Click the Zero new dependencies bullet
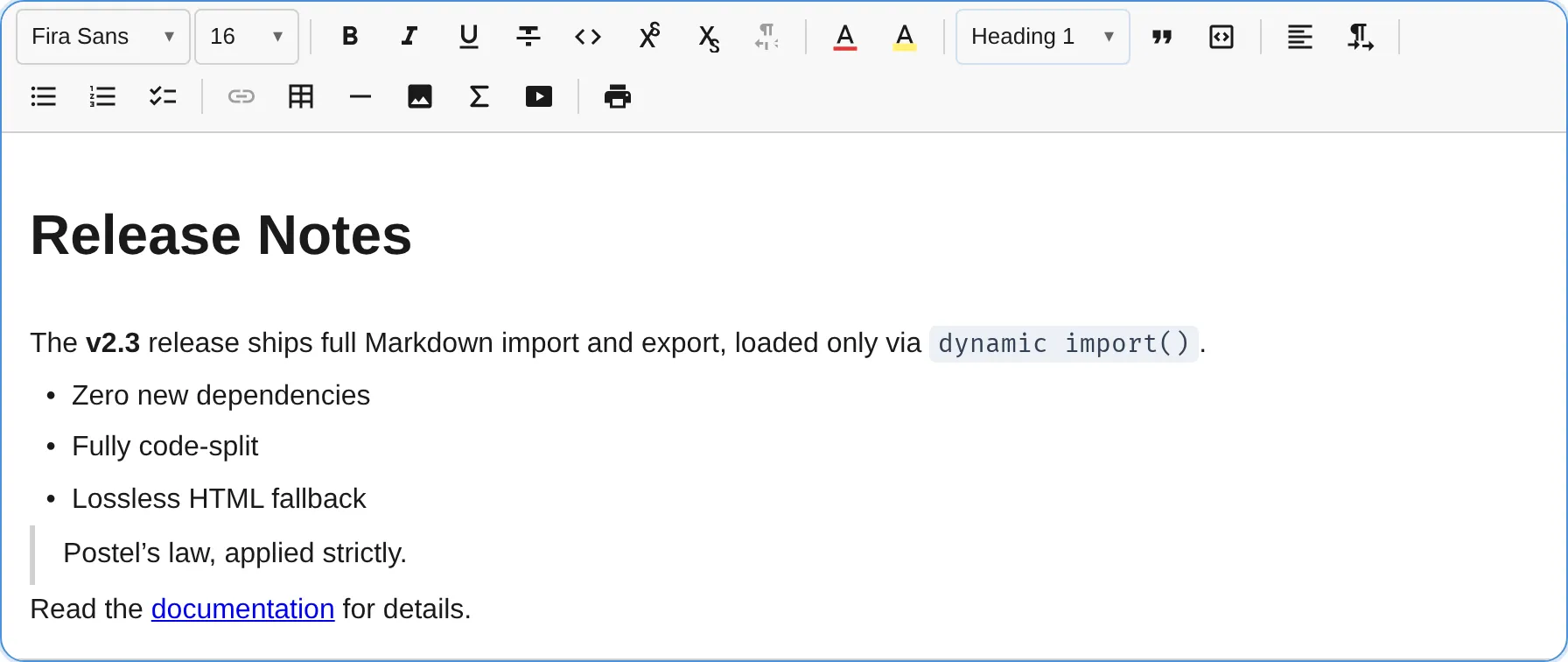 tap(220, 395)
